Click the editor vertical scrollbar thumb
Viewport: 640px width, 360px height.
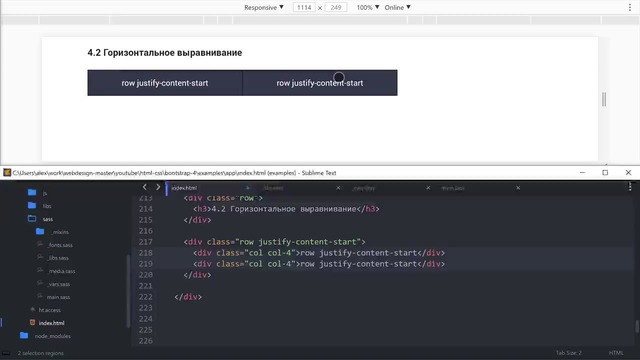point(636,326)
